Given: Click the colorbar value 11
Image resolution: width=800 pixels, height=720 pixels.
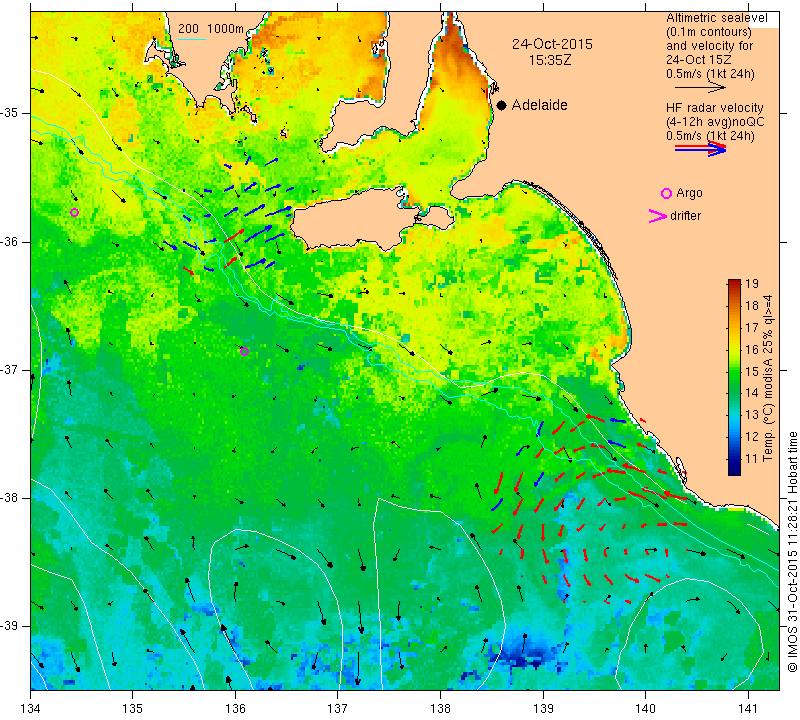Looking at the screenshot, I should click(752, 459).
